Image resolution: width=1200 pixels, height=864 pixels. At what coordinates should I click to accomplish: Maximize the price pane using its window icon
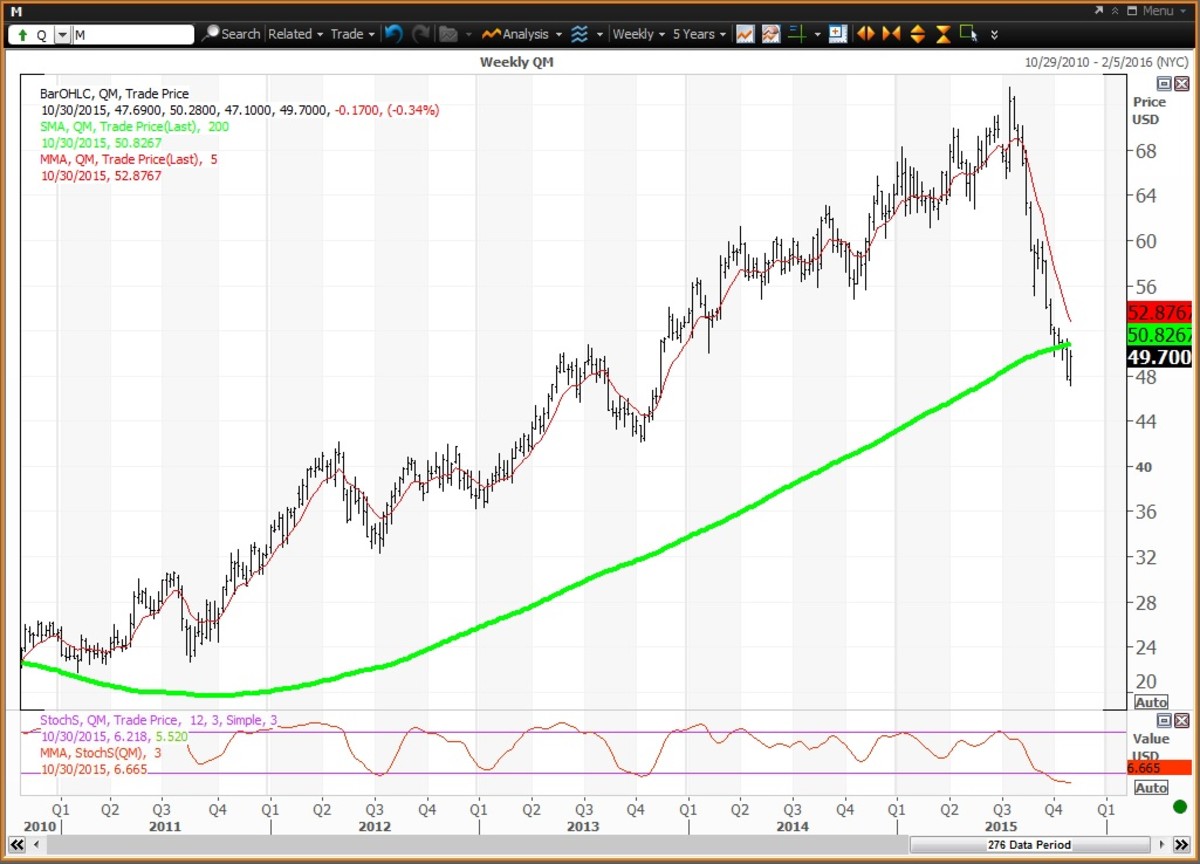[1164, 83]
